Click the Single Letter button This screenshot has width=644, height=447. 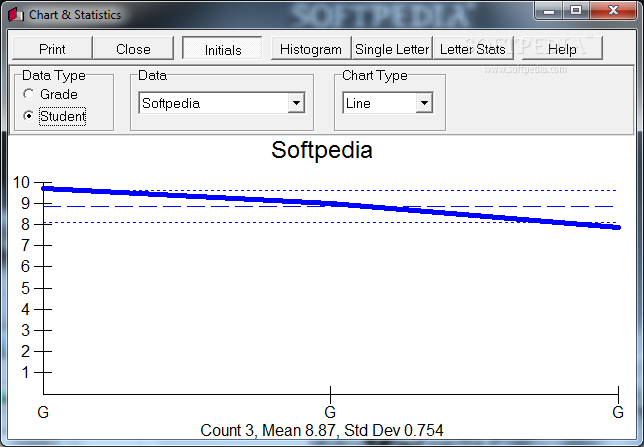point(392,49)
